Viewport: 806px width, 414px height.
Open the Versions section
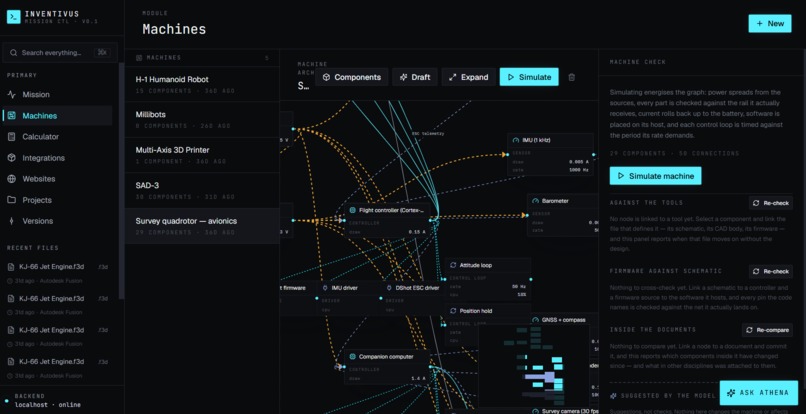click(57, 221)
